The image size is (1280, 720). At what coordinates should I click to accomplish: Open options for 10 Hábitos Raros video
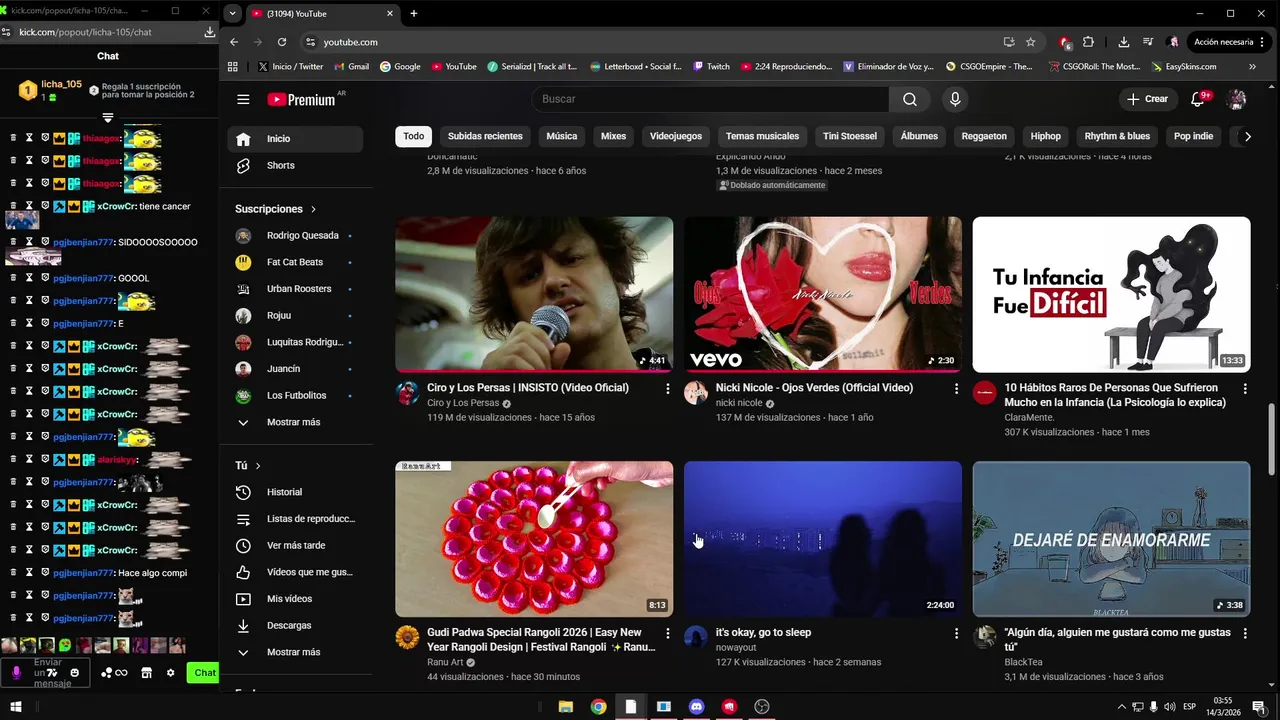coord(1245,388)
